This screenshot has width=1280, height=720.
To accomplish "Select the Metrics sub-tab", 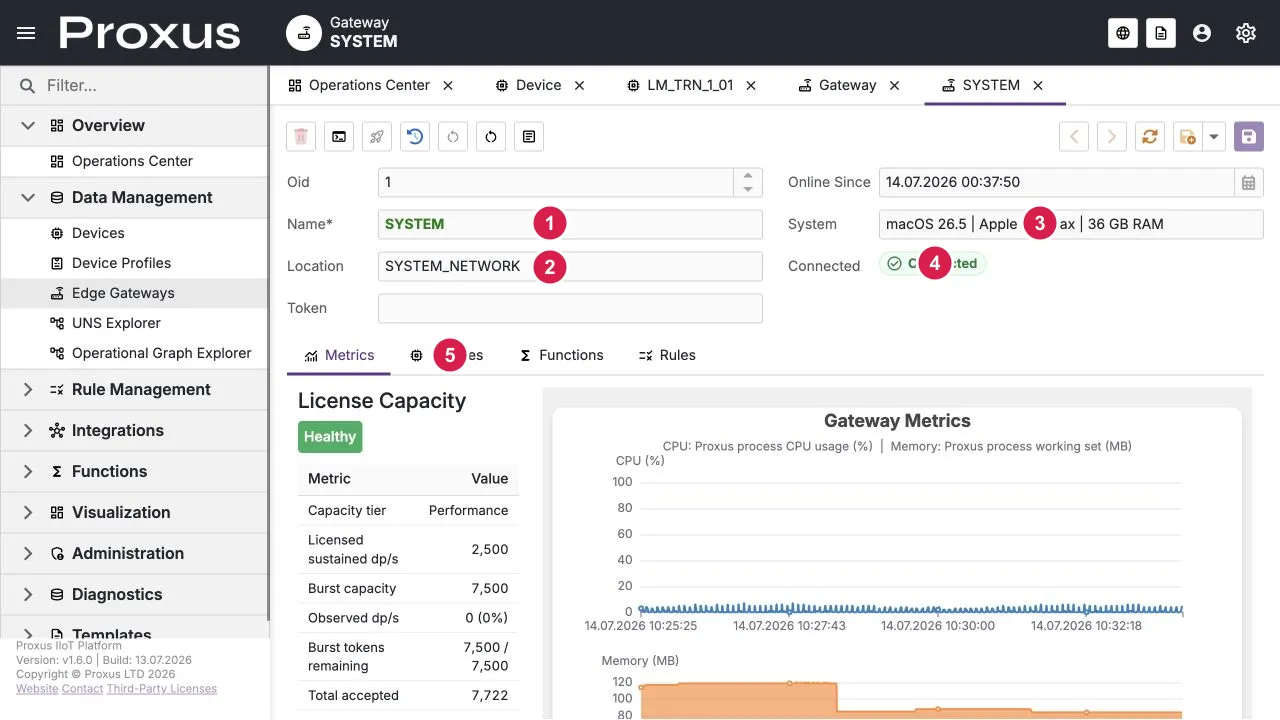I will pos(339,356).
